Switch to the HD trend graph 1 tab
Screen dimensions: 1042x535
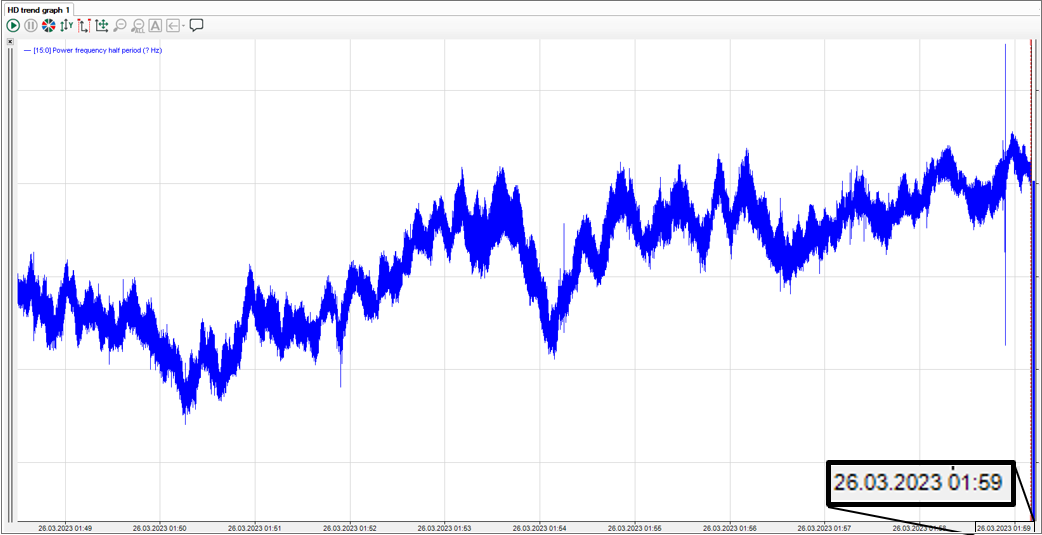pos(39,10)
